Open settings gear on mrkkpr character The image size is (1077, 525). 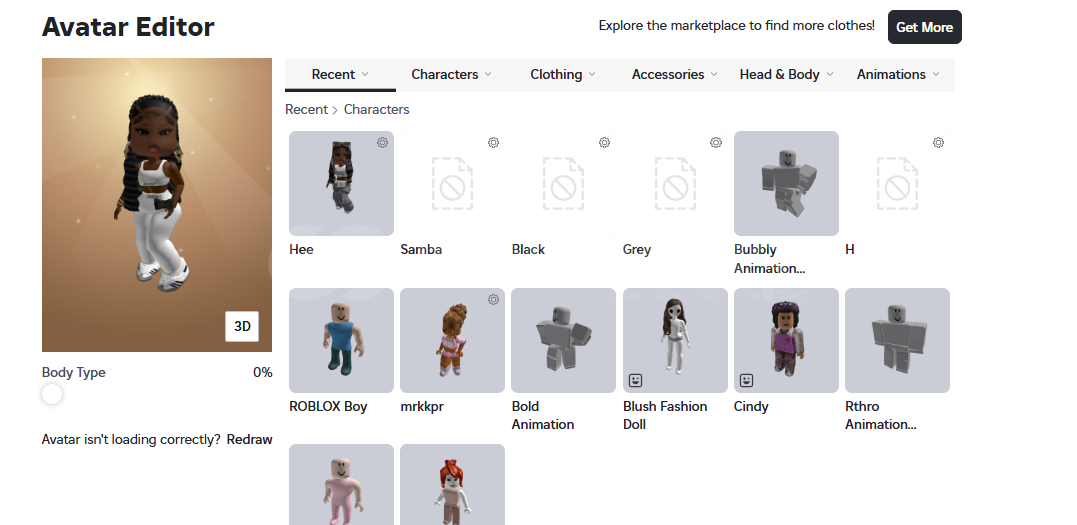click(x=493, y=300)
